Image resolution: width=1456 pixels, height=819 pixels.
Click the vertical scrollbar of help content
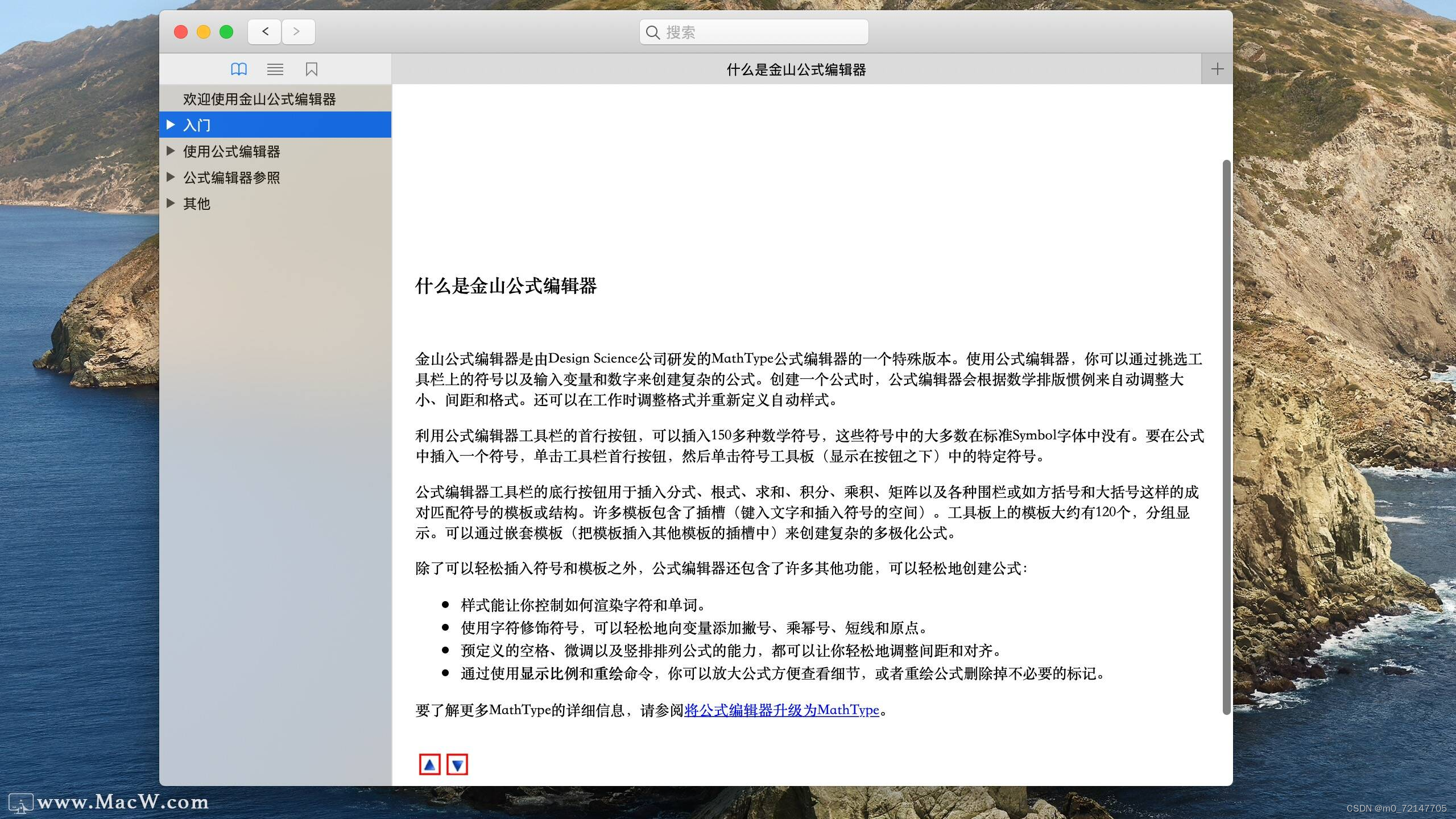pos(1226,437)
